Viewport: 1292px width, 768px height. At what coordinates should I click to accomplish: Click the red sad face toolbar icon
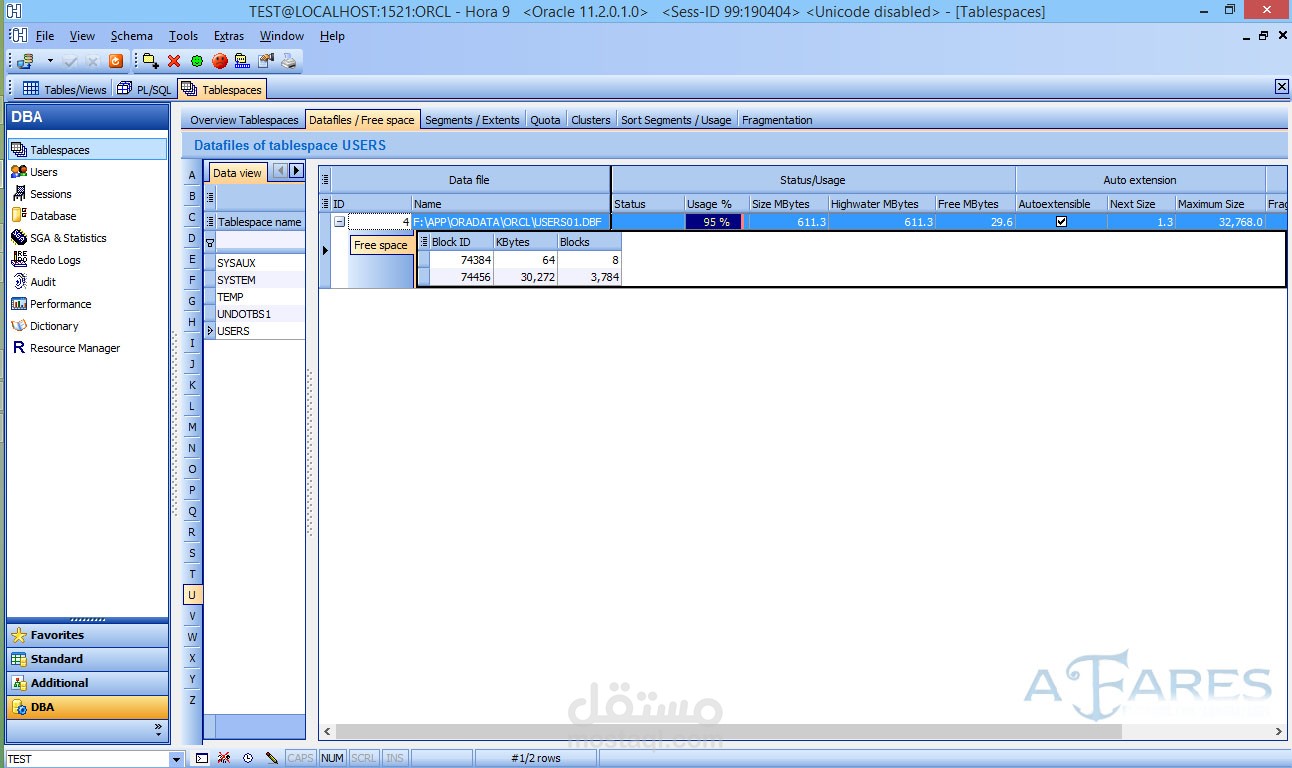220,61
